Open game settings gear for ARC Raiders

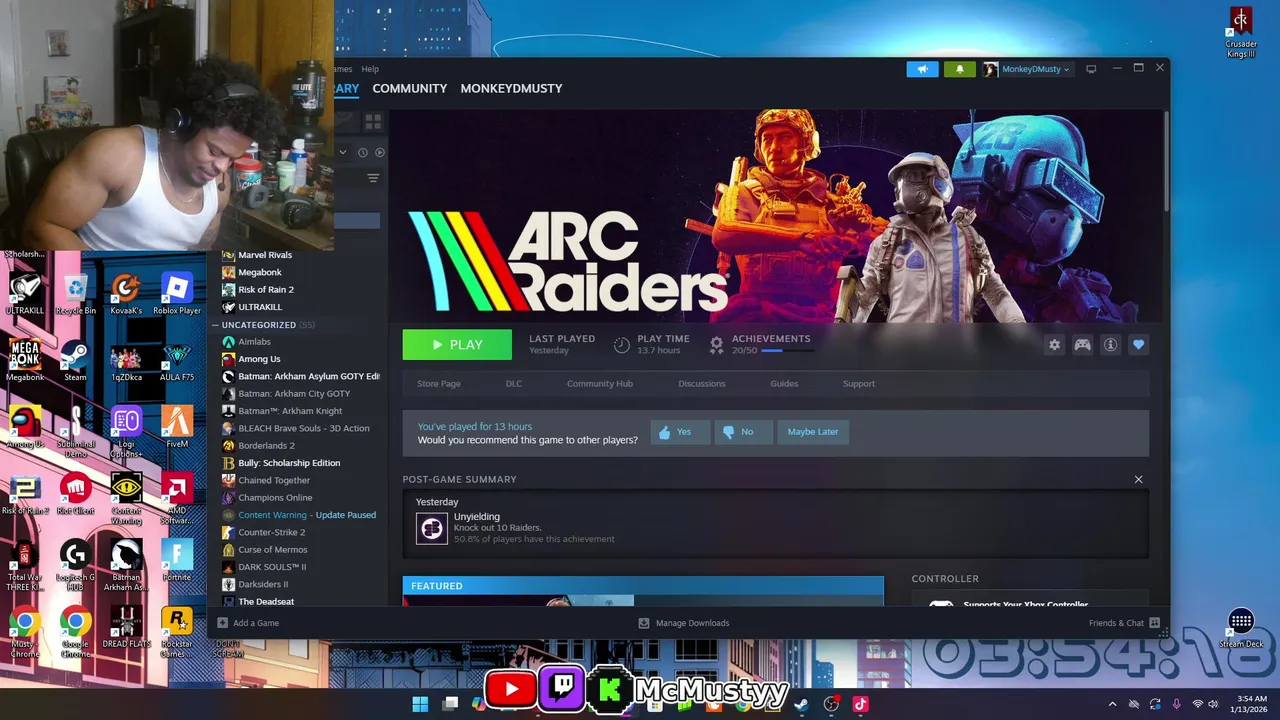pos(1054,344)
